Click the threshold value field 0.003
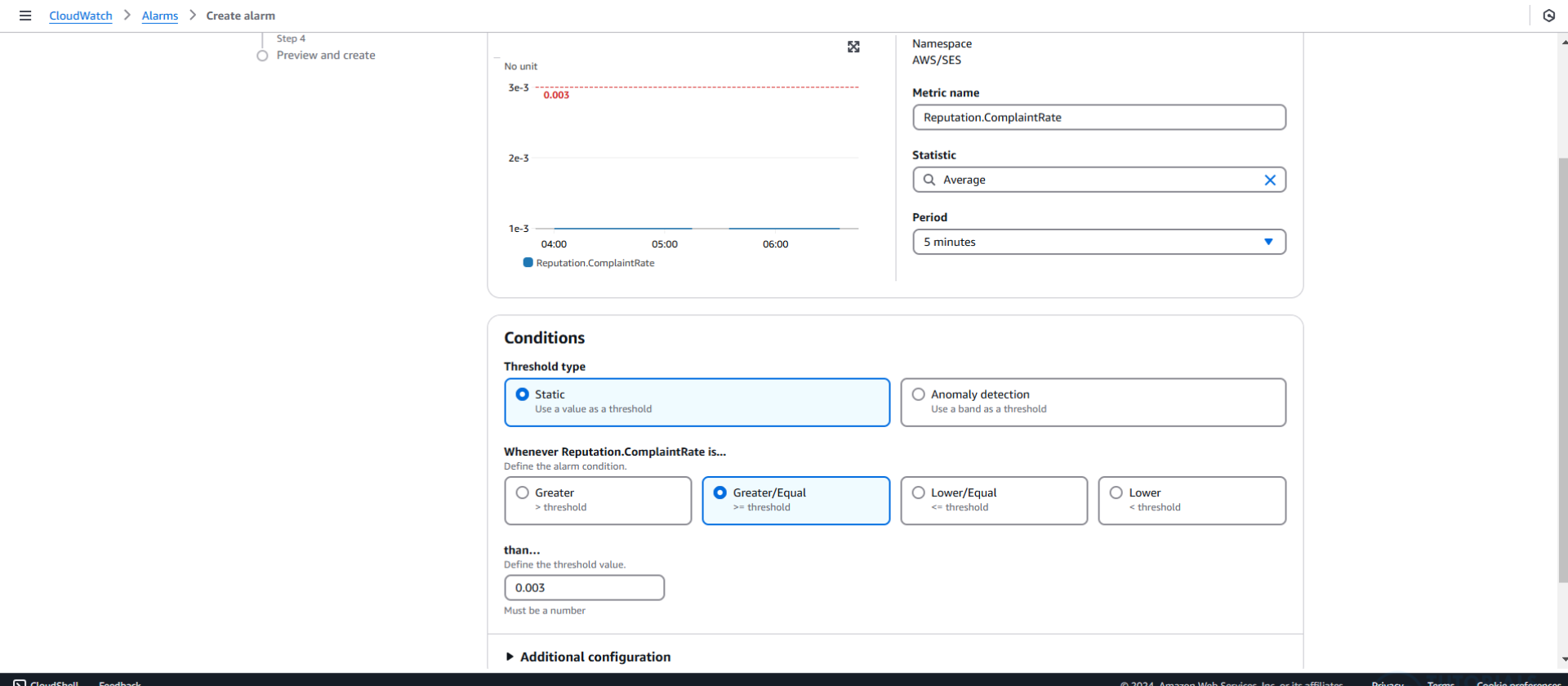The width and height of the screenshot is (1568, 686). [x=584, y=588]
